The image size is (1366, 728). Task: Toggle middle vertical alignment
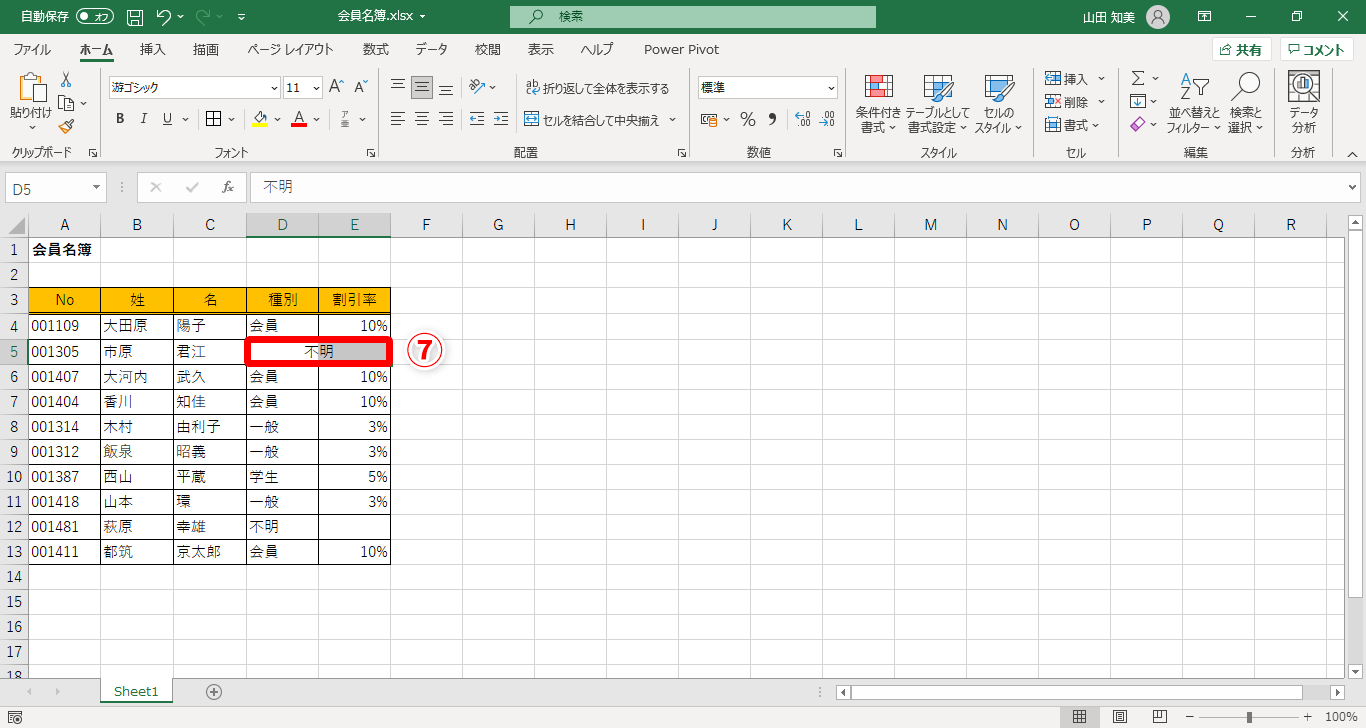click(x=422, y=87)
